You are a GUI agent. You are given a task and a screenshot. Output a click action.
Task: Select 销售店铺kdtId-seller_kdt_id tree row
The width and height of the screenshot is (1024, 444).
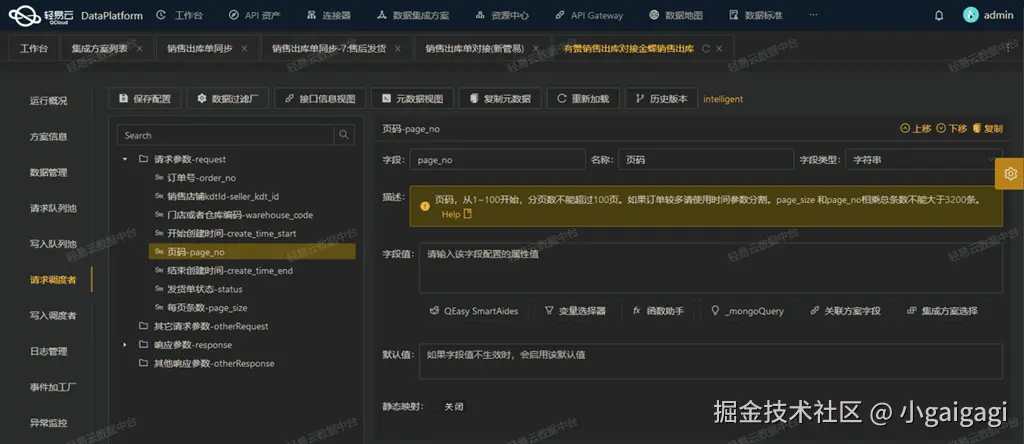[252, 196]
